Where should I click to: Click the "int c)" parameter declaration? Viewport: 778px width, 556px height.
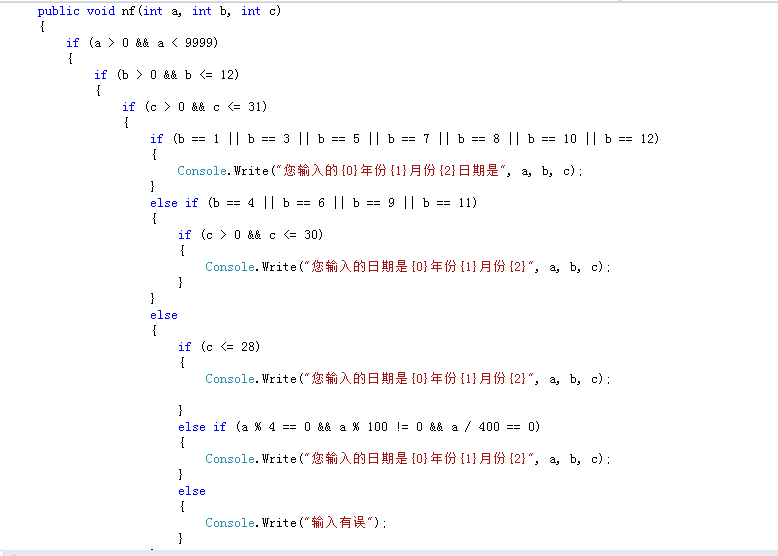click(261, 11)
